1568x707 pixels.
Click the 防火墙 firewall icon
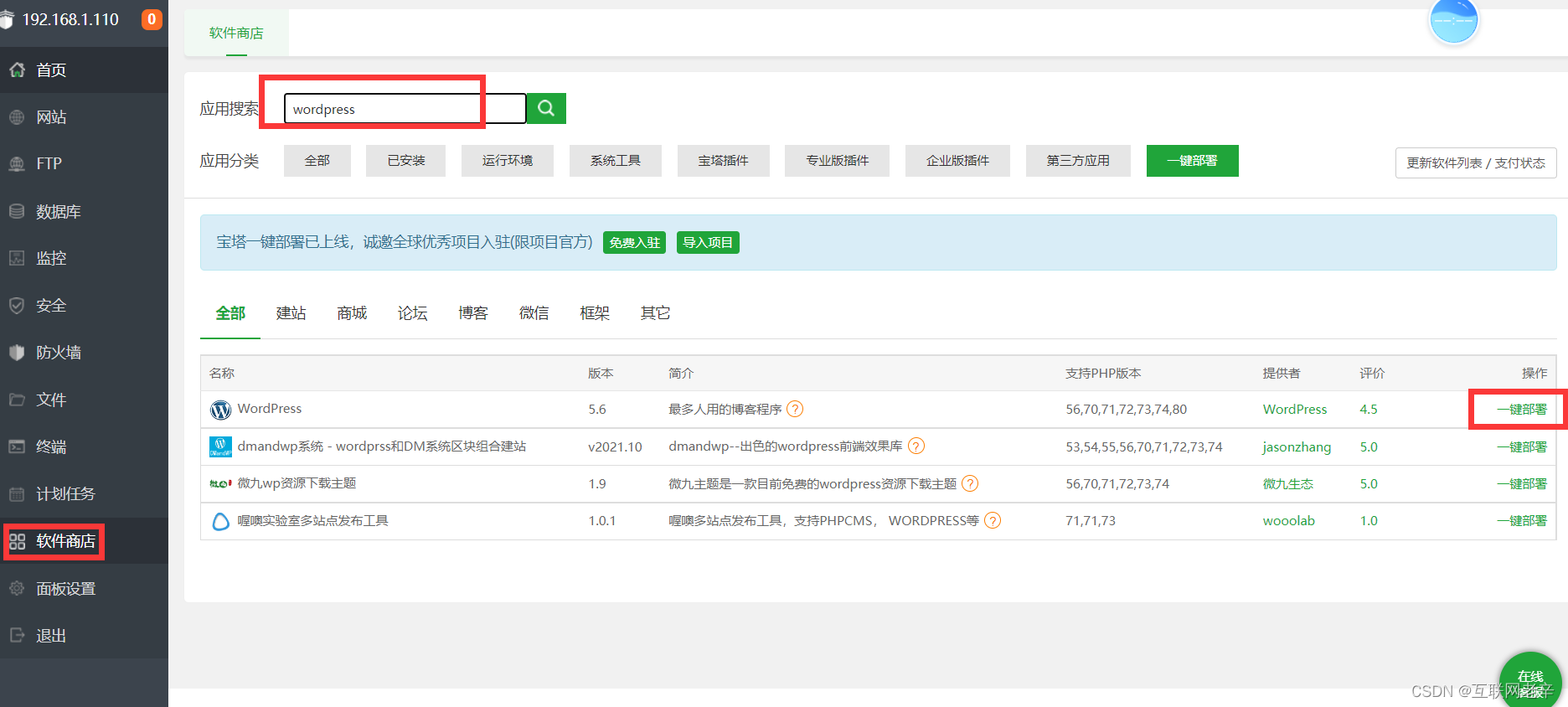tap(18, 353)
